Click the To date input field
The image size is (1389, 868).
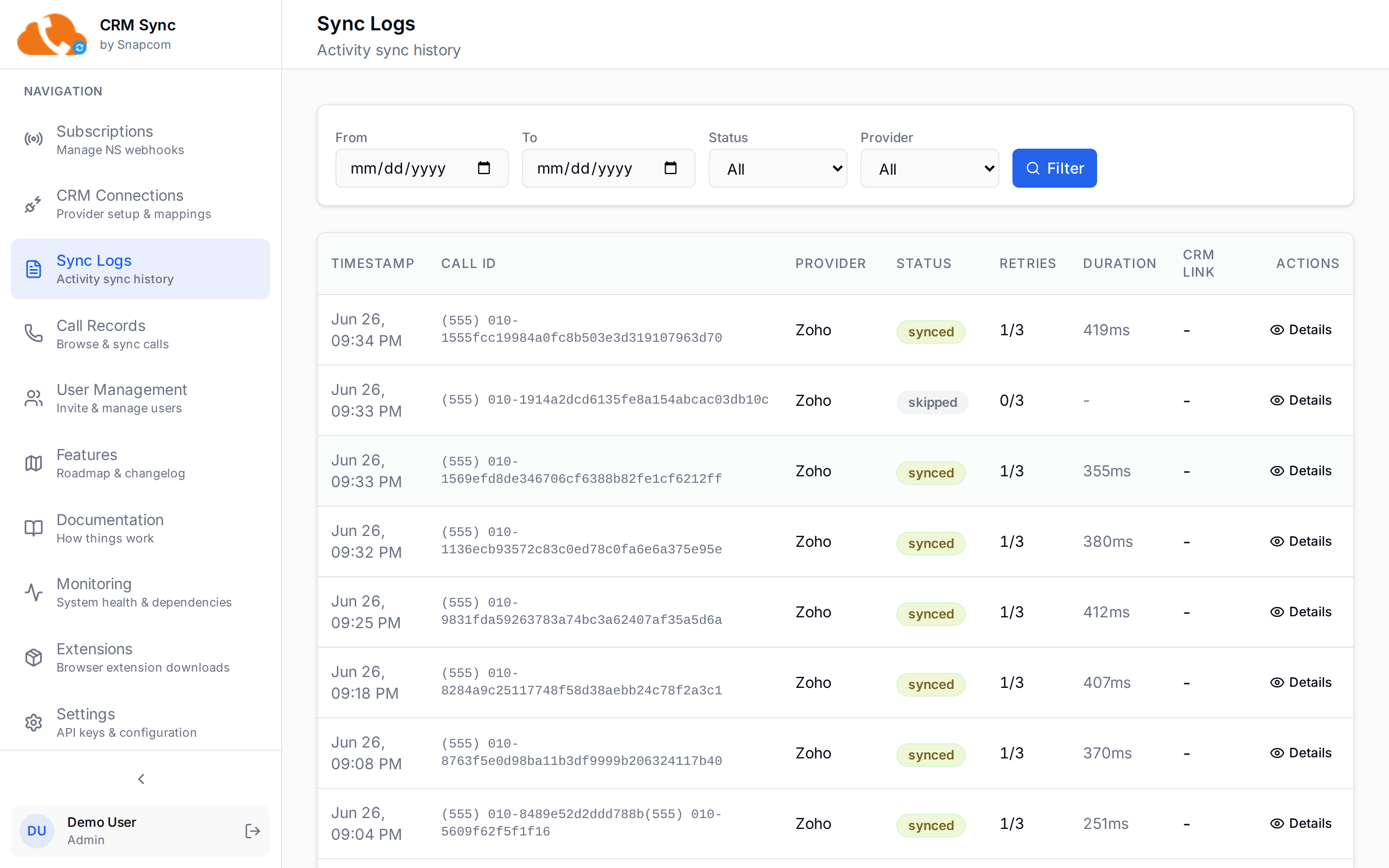tap(608, 168)
